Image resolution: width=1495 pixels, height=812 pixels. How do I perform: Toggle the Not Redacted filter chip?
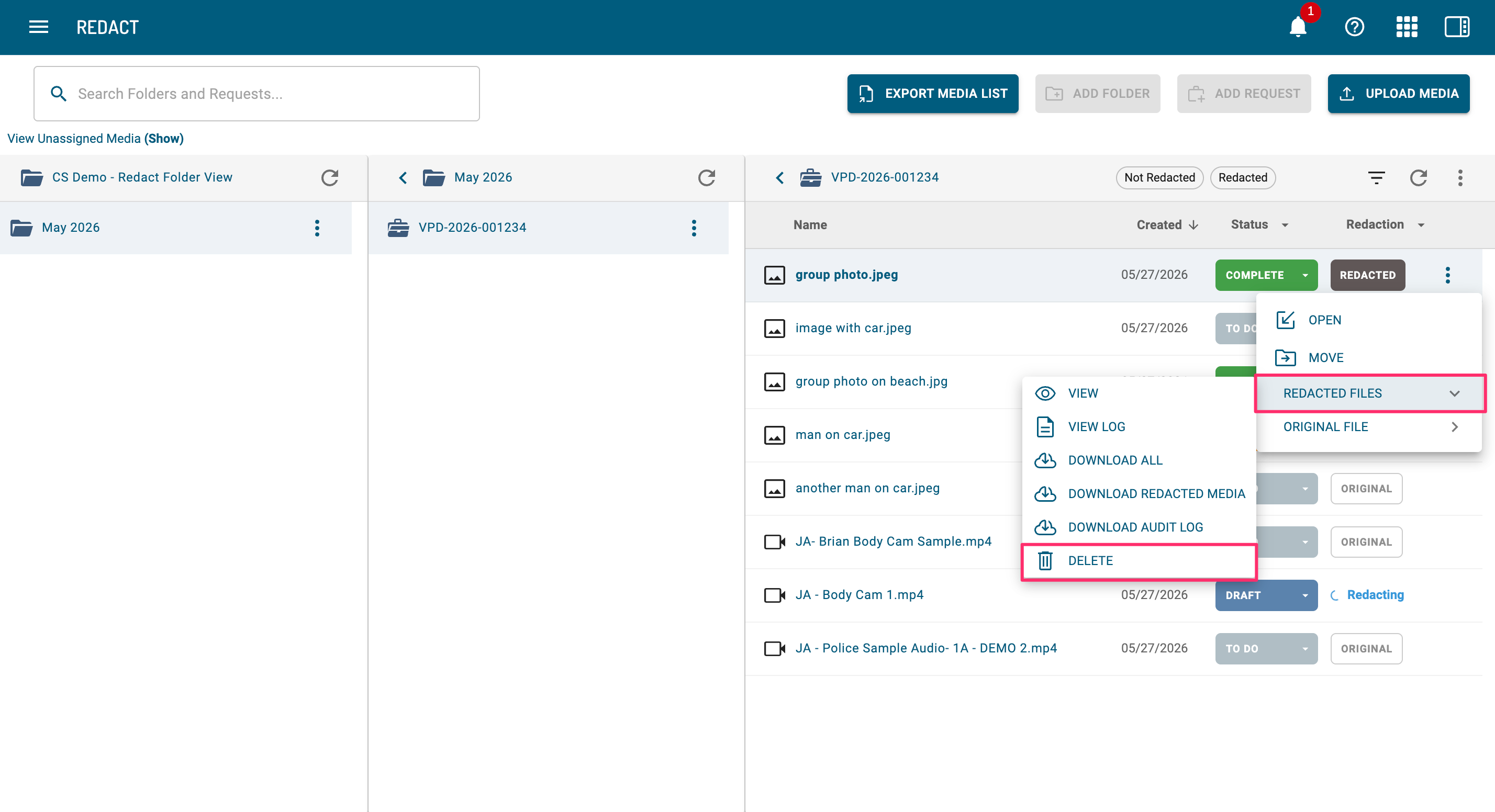pyautogui.click(x=1159, y=177)
